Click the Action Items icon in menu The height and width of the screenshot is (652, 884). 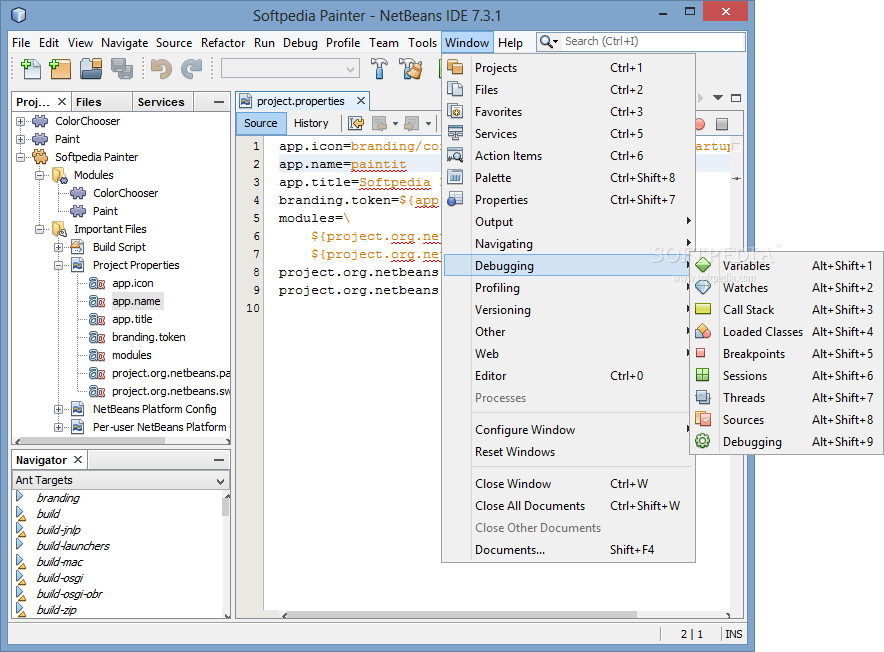coord(455,155)
